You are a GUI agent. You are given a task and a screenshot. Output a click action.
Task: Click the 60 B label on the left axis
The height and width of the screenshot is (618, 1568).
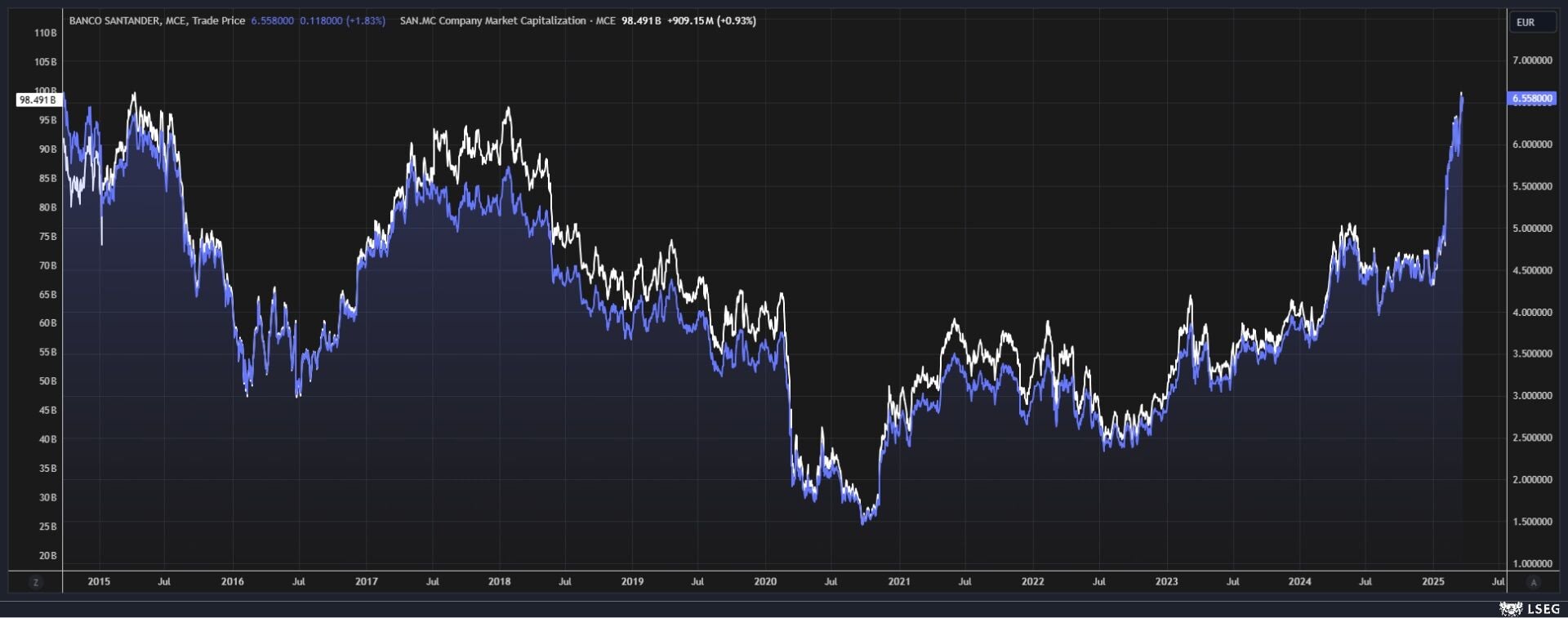(48, 323)
